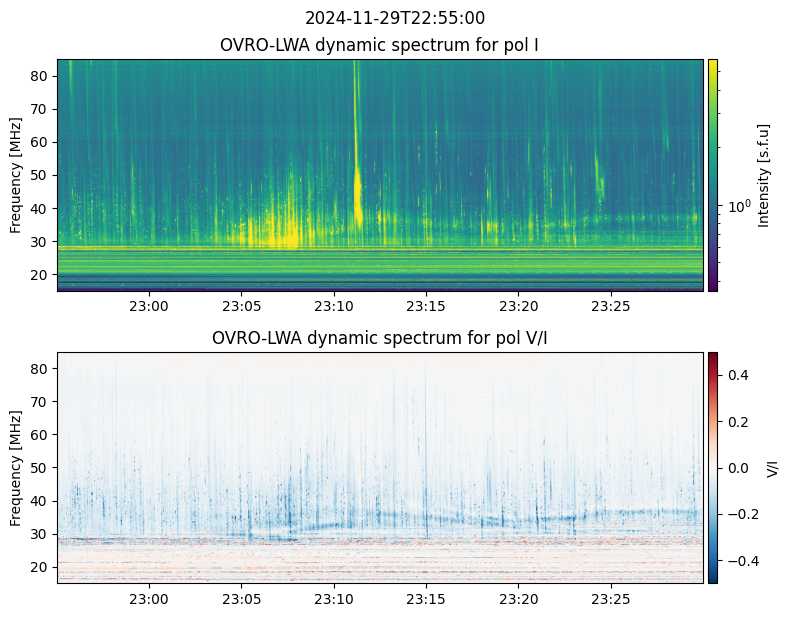Click the 80 frequency tick in top panel
The height and width of the screenshot is (617, 790).
pyautogui.click(x=38, y=76)
